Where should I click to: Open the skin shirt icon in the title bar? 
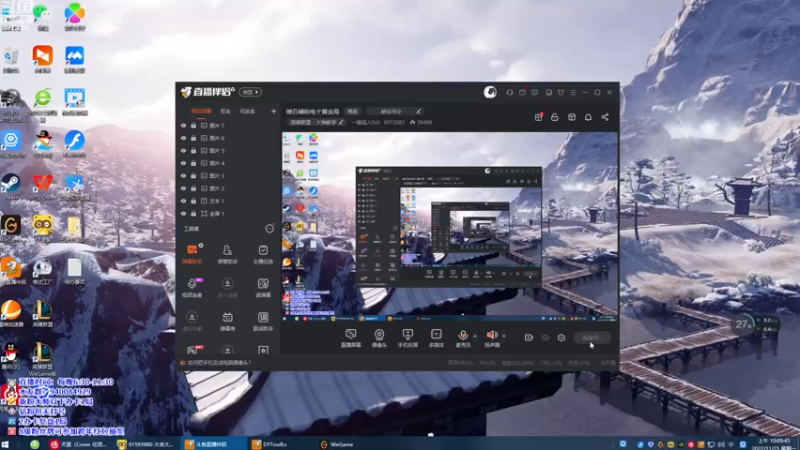(x=561, y=92)
